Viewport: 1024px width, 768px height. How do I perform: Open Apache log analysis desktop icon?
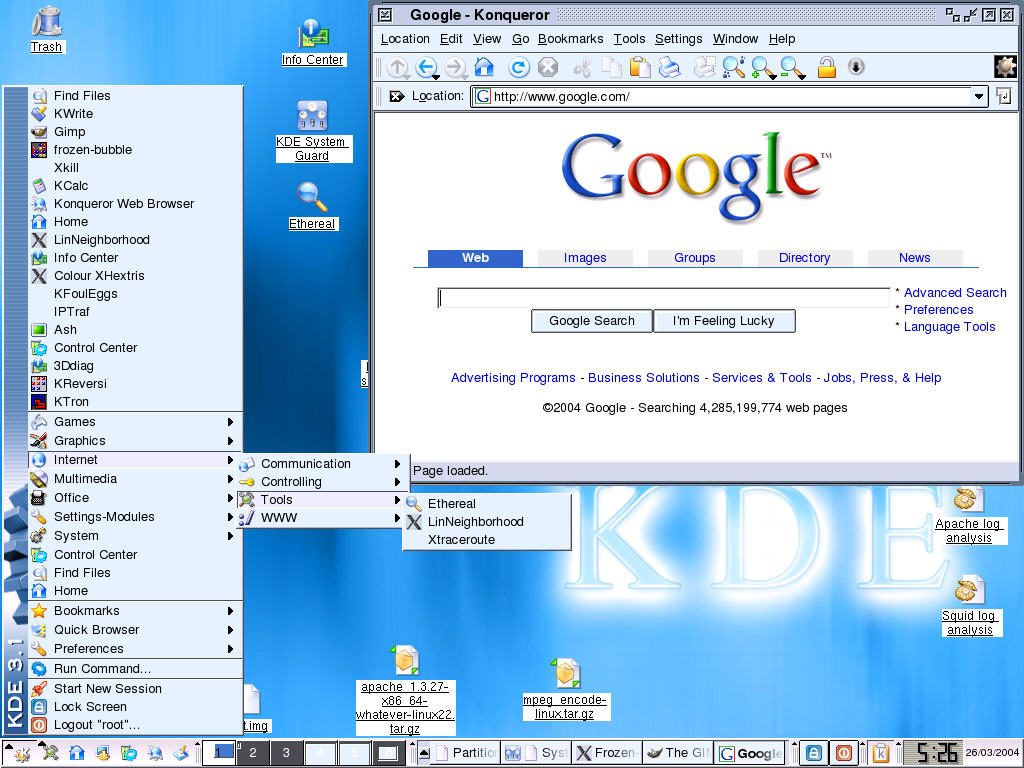(x=968, y=515)
